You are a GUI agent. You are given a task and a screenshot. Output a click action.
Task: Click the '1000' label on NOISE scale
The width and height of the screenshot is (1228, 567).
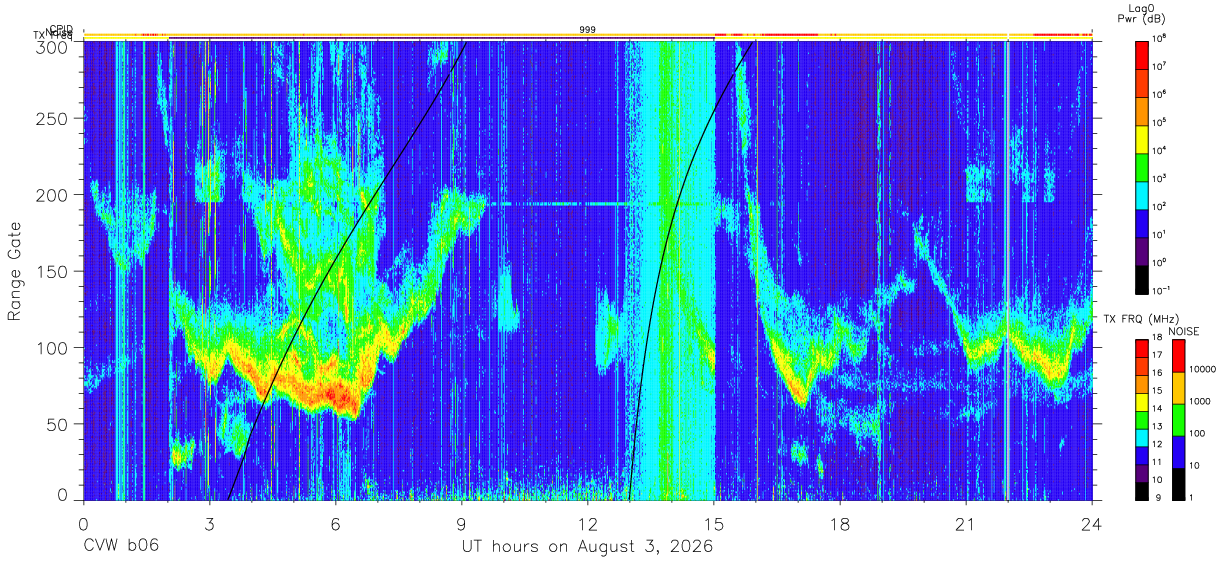pos(1200,402)
